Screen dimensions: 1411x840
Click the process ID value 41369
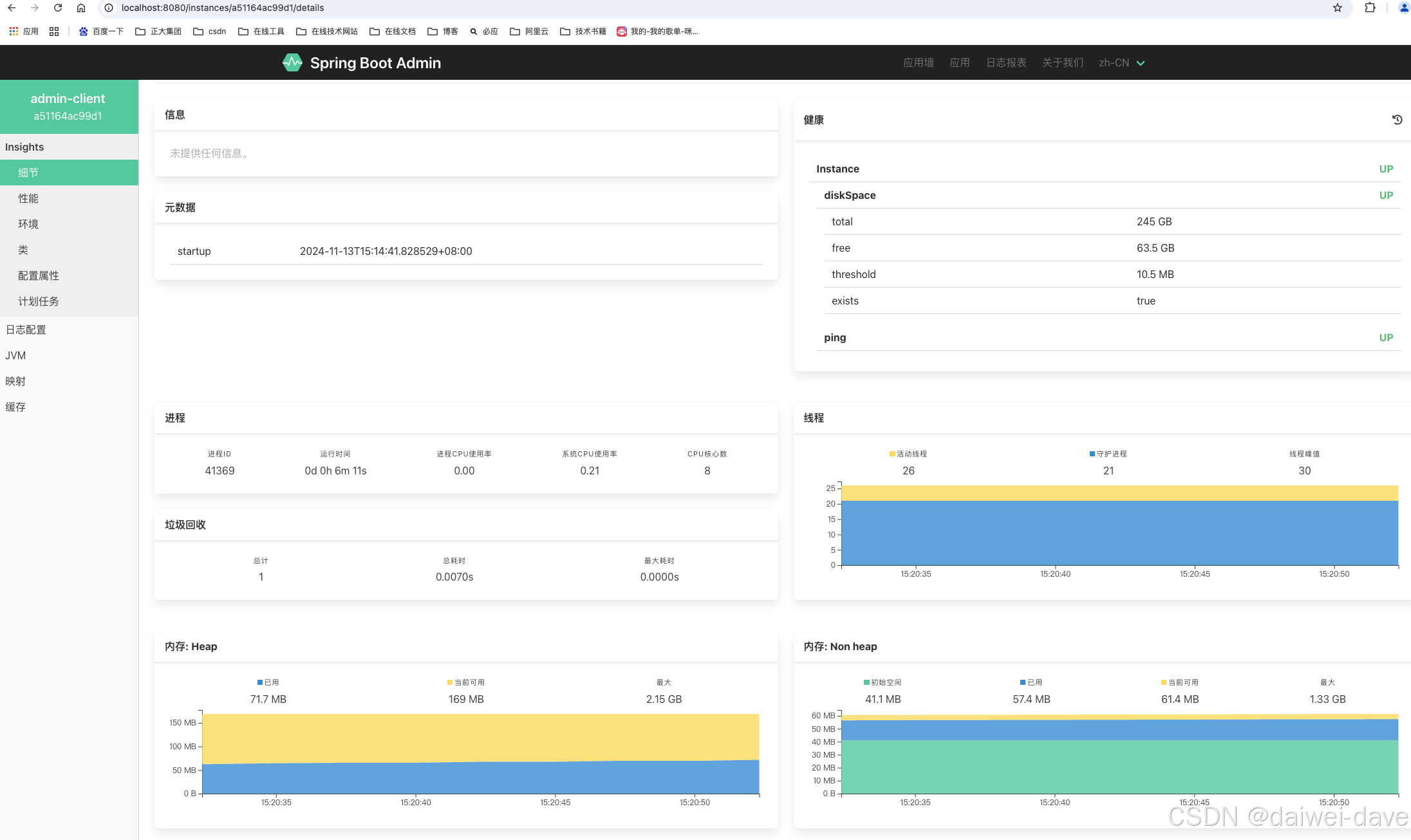click(220, 471)
